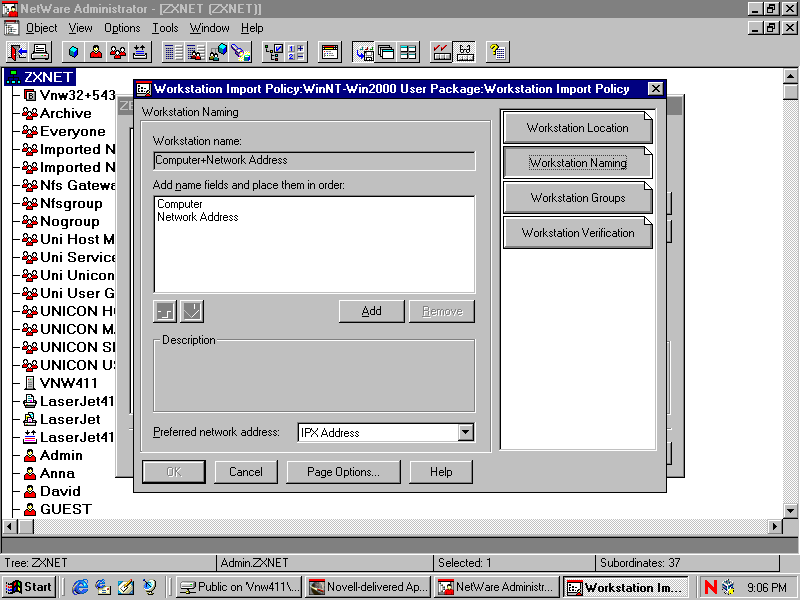Launch Internet Explorer from quick launch
Screen dimensions: 800x600
pos(80,587)
